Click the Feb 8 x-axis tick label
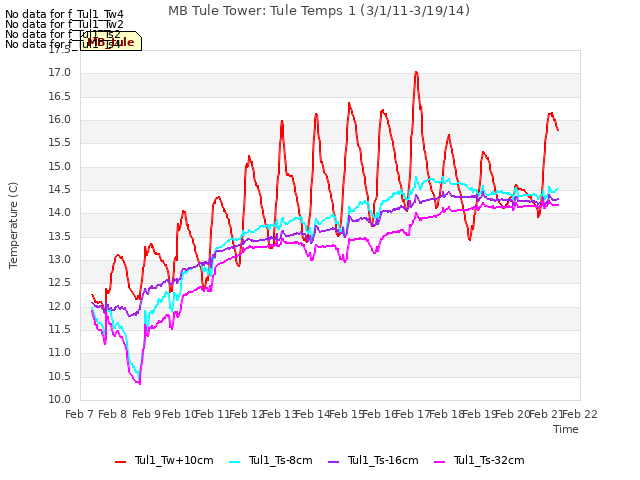 tap(113, 414)
